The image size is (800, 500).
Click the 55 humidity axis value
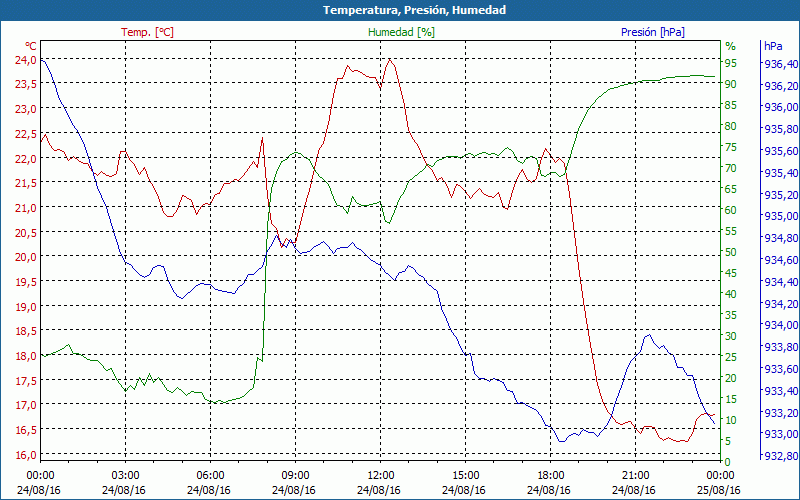pos(731,231)
